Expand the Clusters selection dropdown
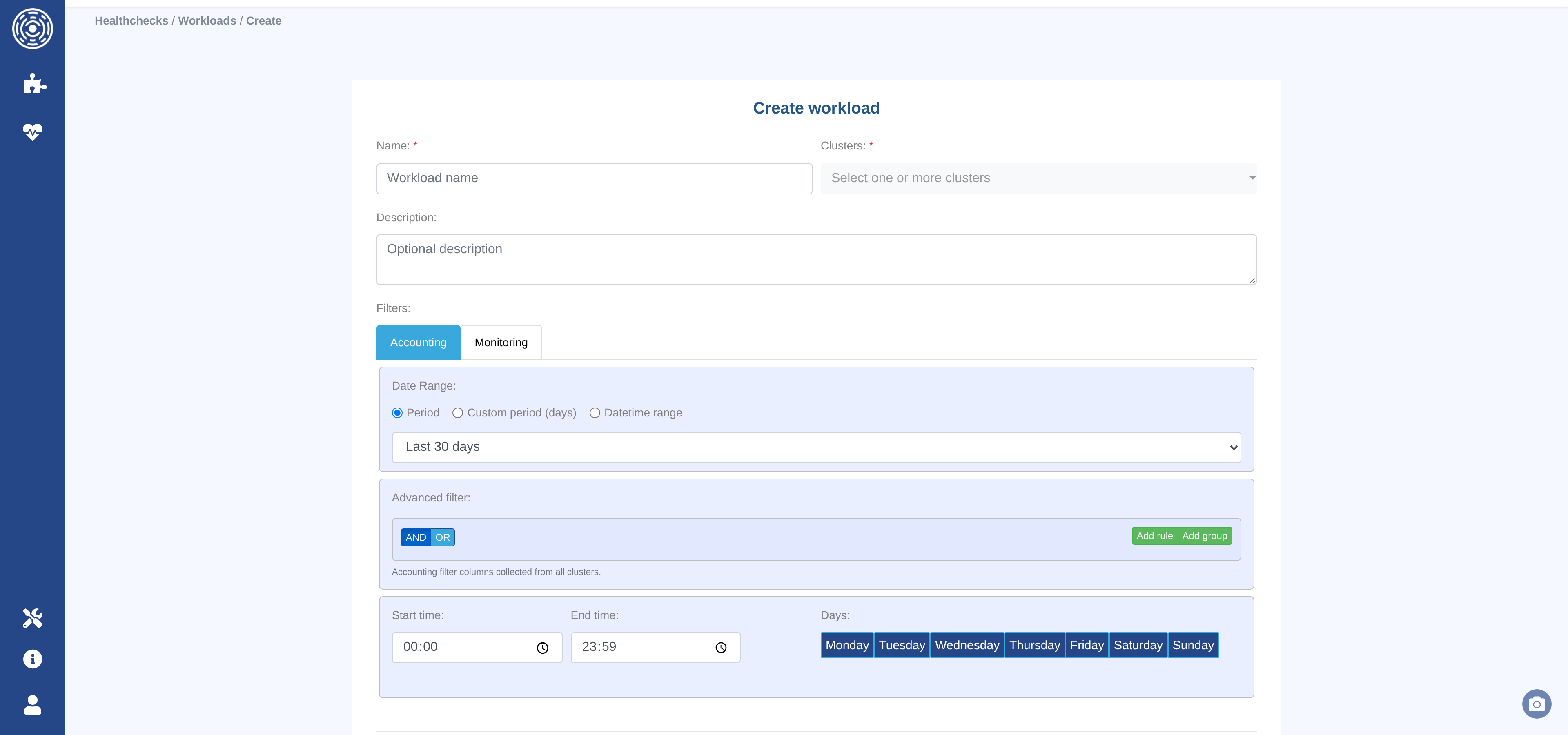 point(1038,178)
